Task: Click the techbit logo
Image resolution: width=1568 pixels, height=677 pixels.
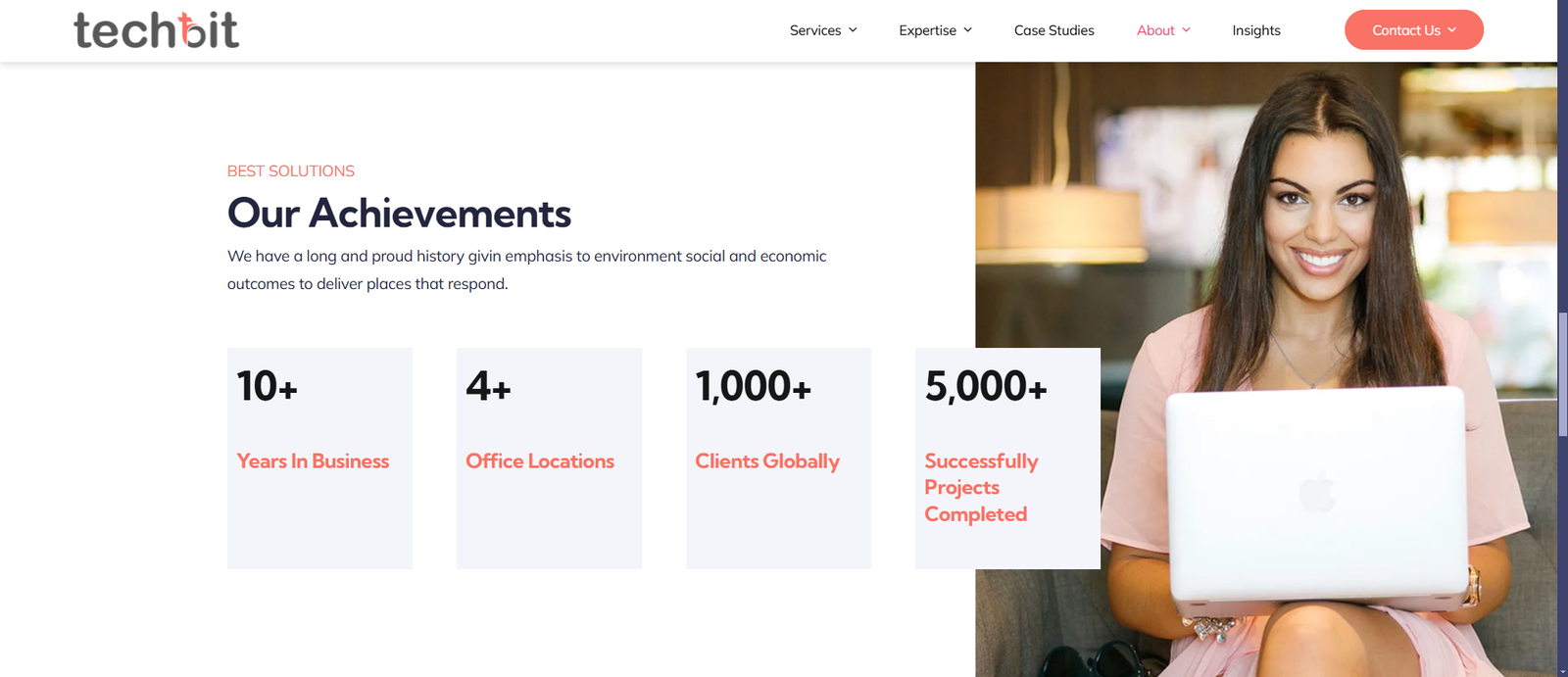Action: (x=156, y=30)
